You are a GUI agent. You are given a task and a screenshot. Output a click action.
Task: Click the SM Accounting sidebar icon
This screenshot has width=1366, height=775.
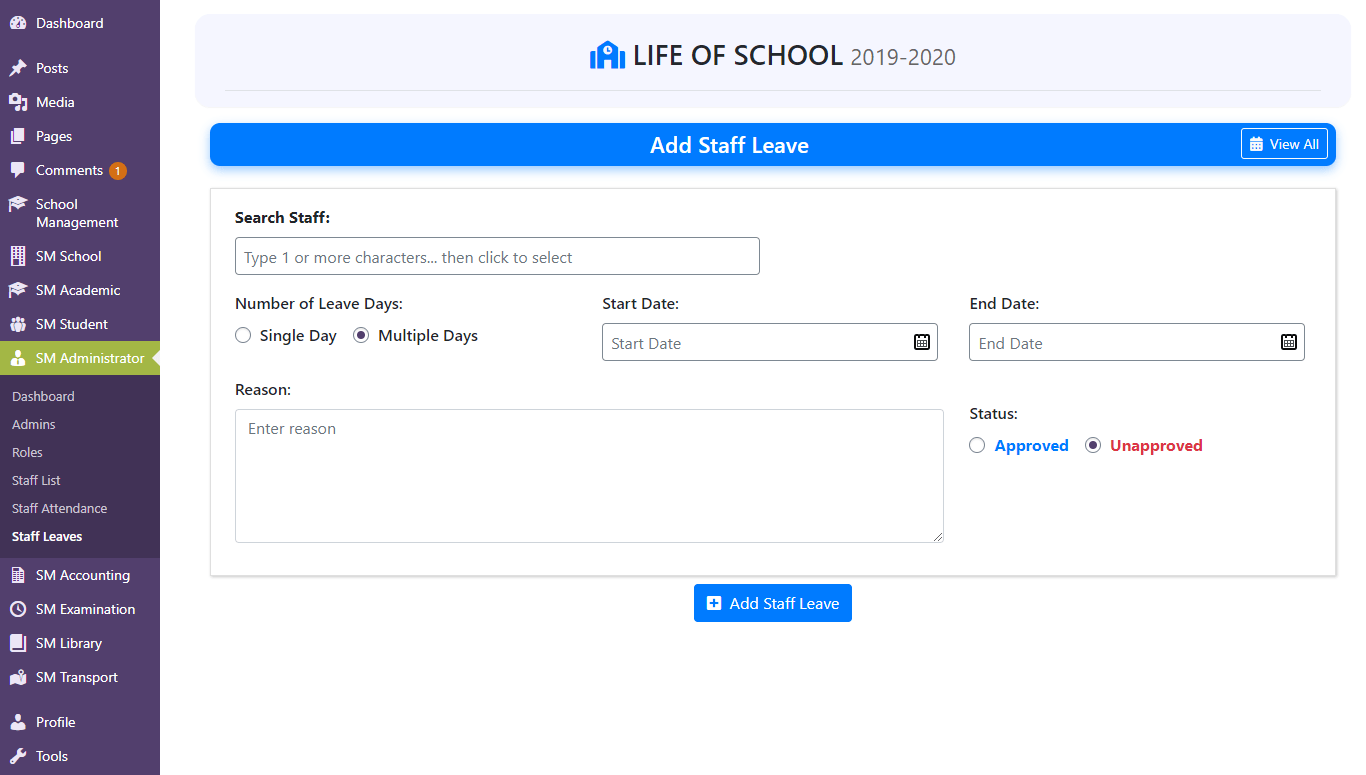point(17,575)
